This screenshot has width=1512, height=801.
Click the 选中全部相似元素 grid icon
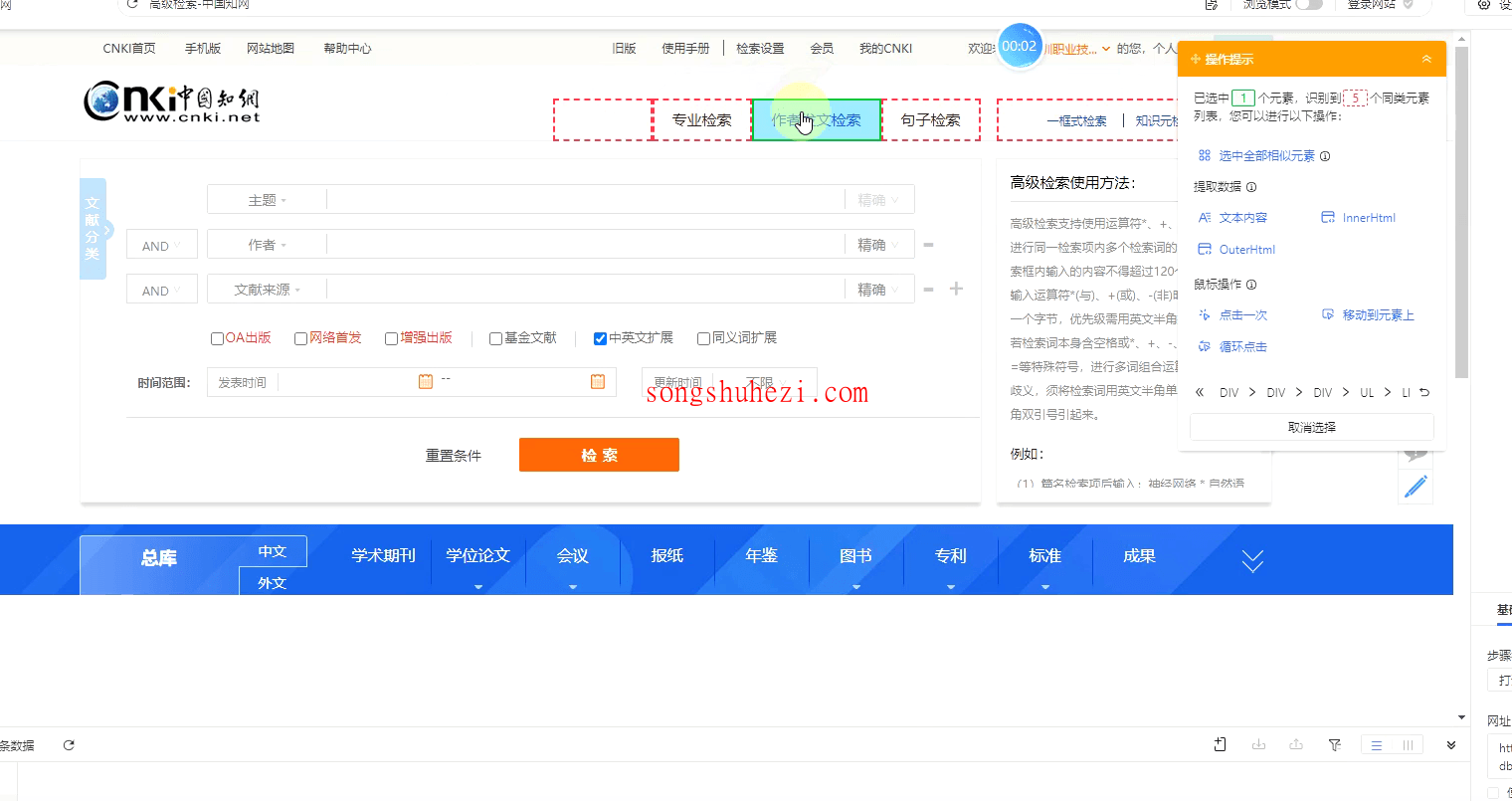[x=1205, y=156]
